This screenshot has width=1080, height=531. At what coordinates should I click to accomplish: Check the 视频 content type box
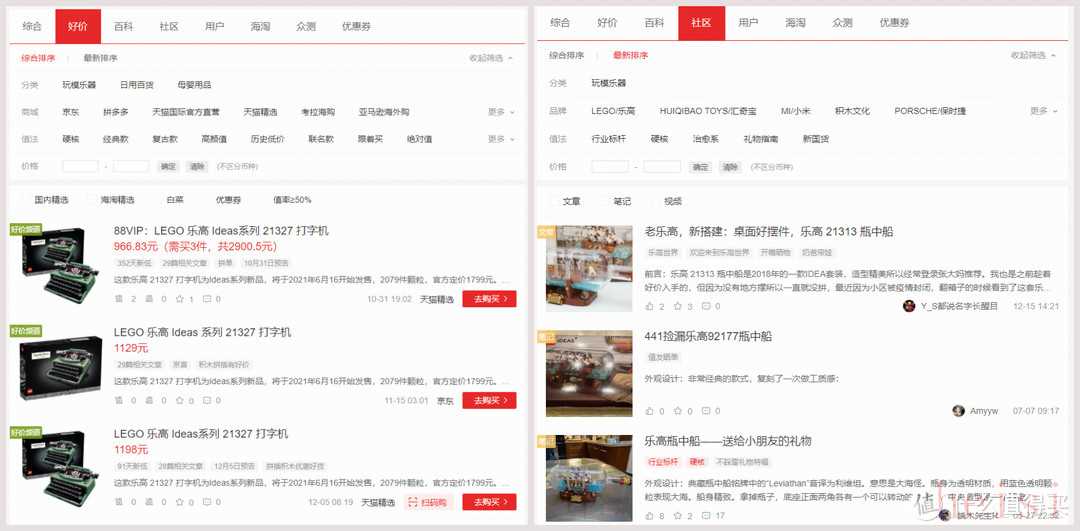[656, 201]
